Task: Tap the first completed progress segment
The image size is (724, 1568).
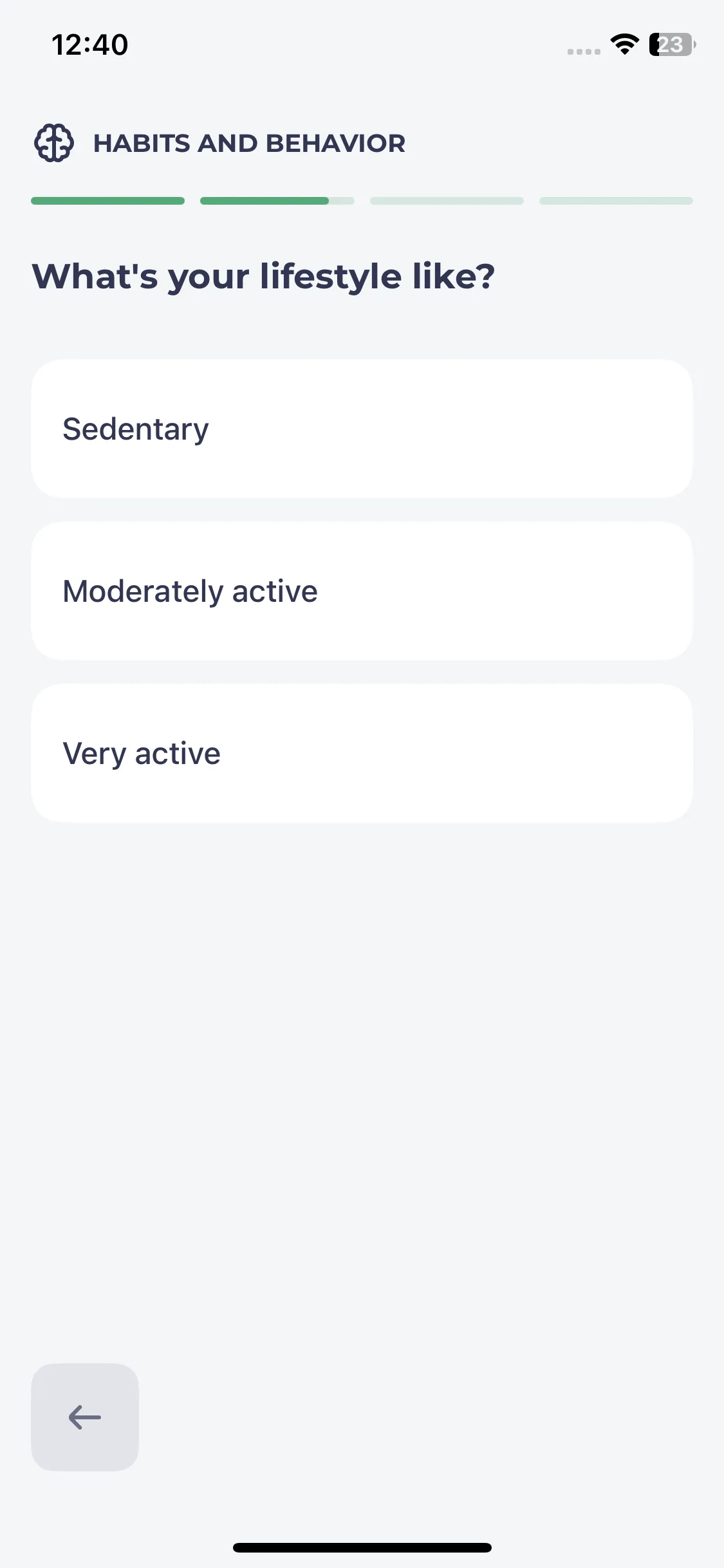Action: 108,201
